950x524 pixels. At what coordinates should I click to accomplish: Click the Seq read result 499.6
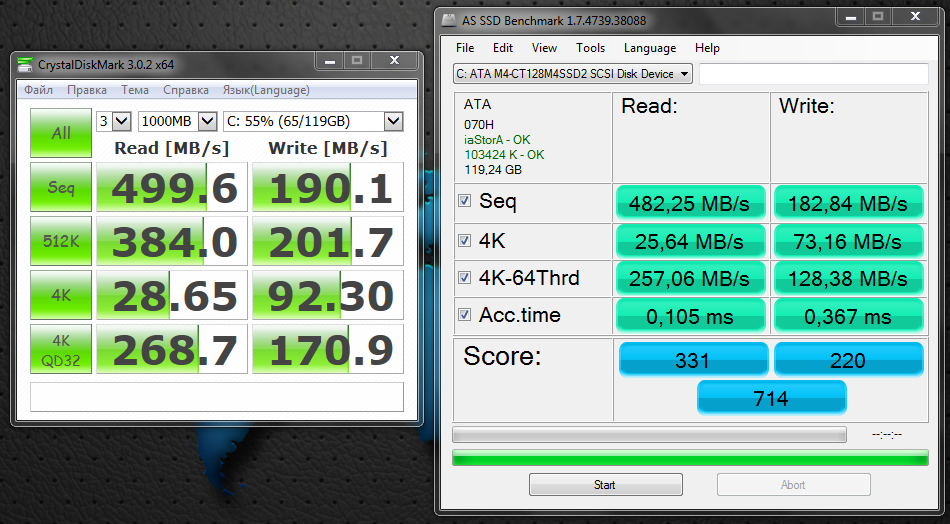tap(172, 187)
